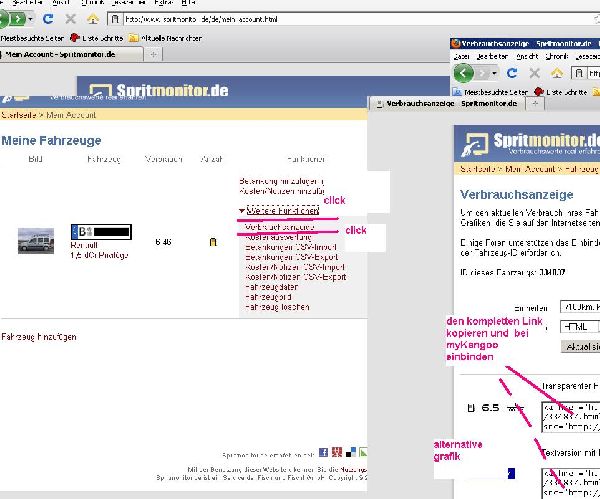600x499 pixels.
Task: Select Verbrauchsanzeige Spritmonitor.de tab
Action: (446, 104)
